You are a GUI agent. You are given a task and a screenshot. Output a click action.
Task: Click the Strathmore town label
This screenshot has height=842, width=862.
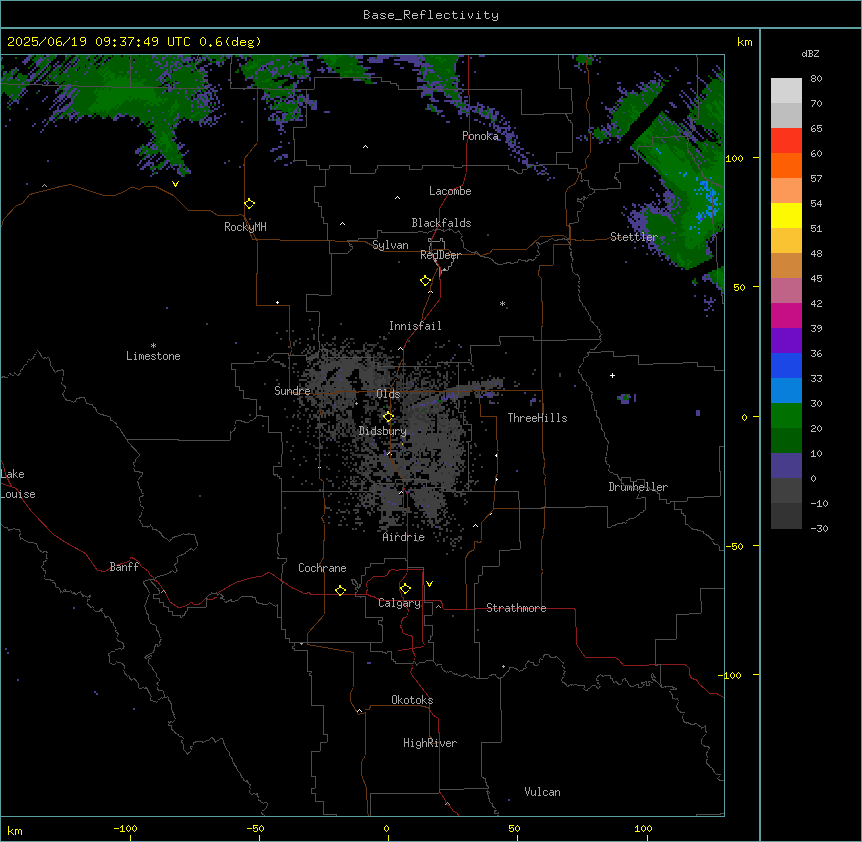point(516,608)
